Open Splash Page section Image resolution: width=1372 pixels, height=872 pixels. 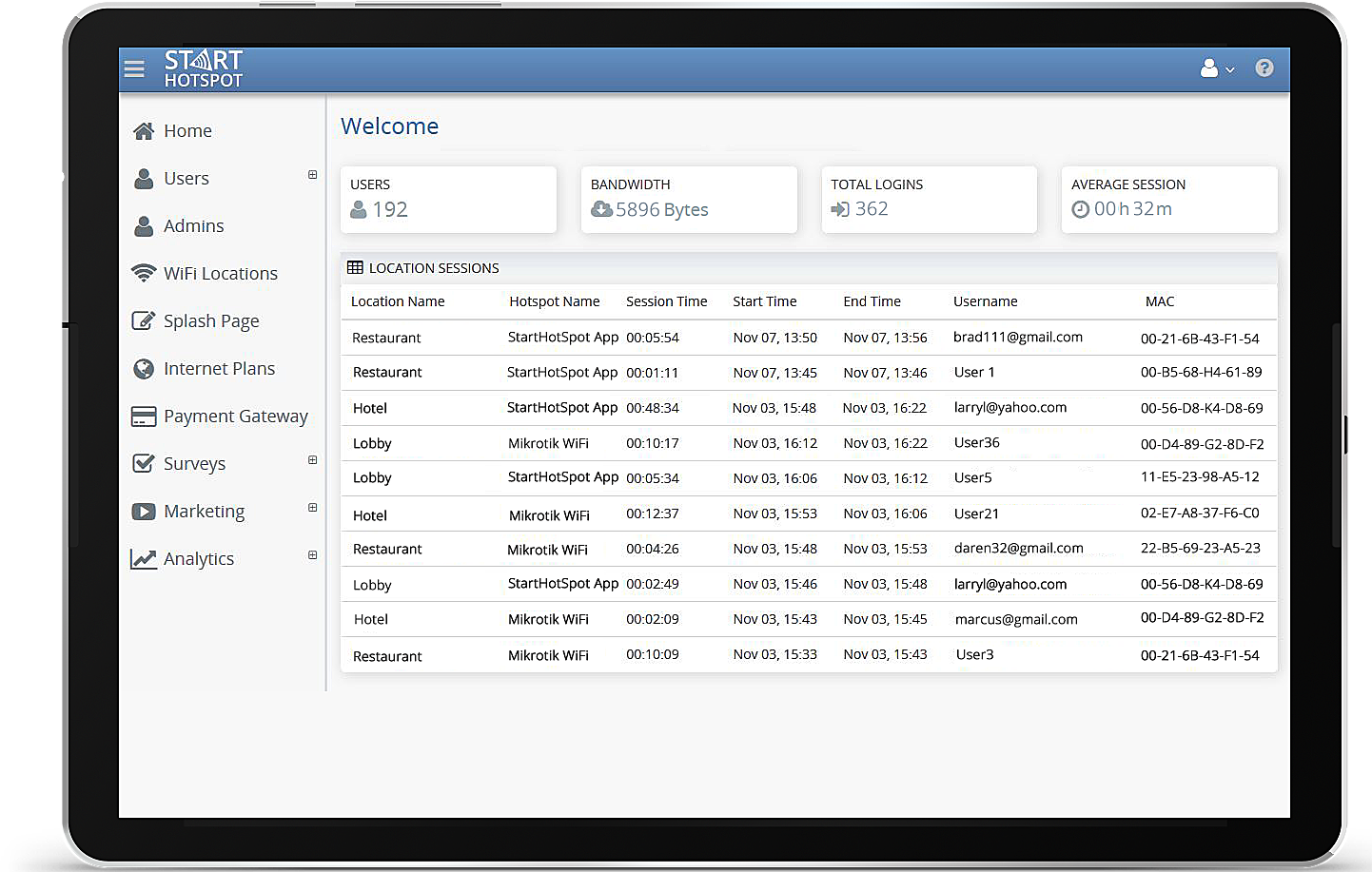[211, 321]
